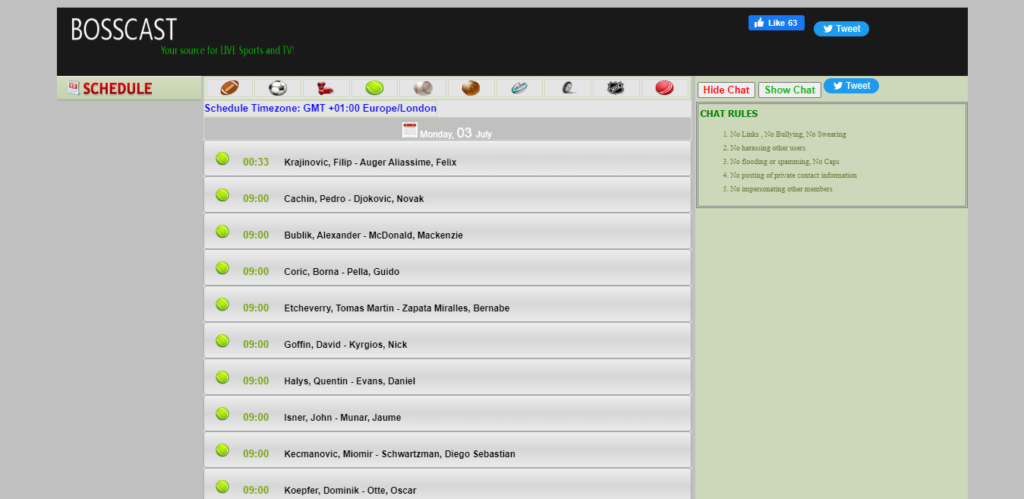Open the Koepfer, Dominik - Otte, Oscar match
Image resolution: width=1024 pixels, height=499 pixels.
coord(350,491)
